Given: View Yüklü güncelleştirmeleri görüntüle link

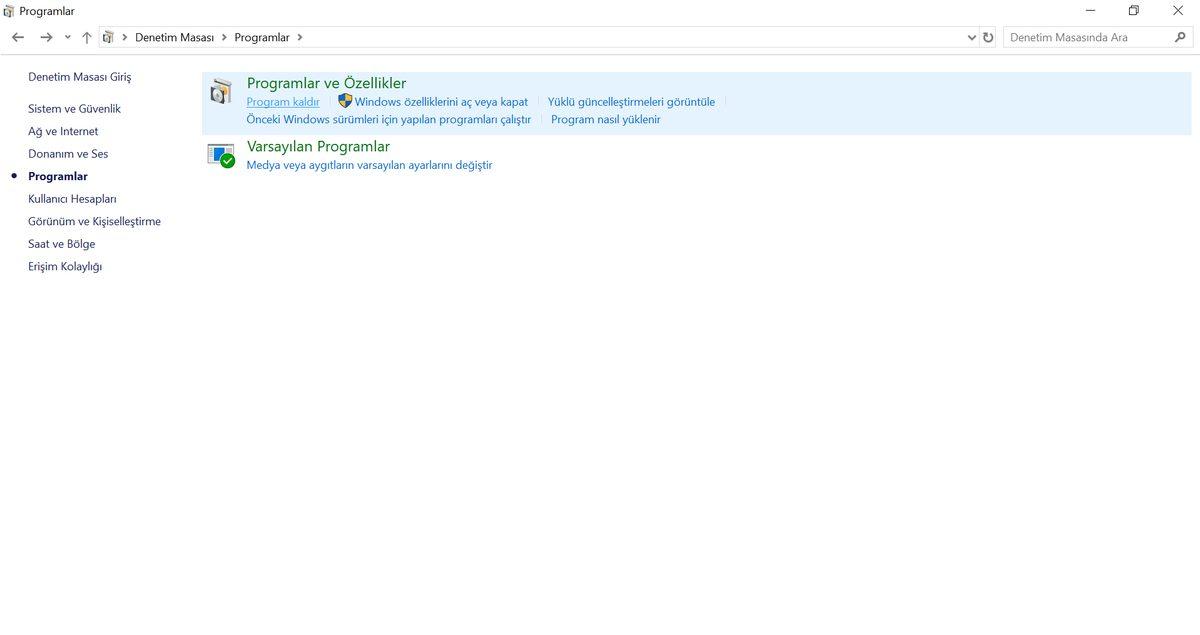Looking at the screenshot, I should [x=631, y=102].
